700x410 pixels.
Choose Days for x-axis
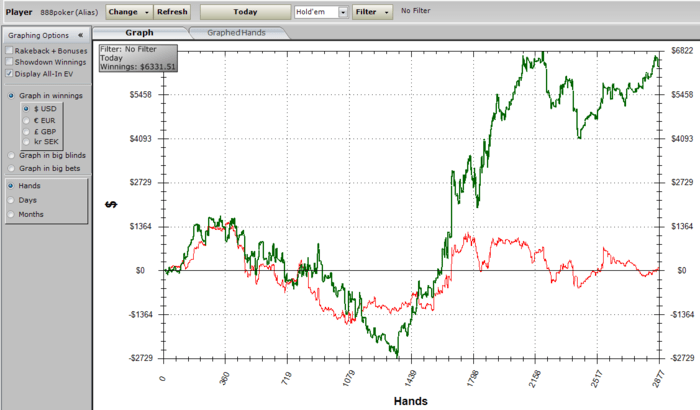point(11,200)
